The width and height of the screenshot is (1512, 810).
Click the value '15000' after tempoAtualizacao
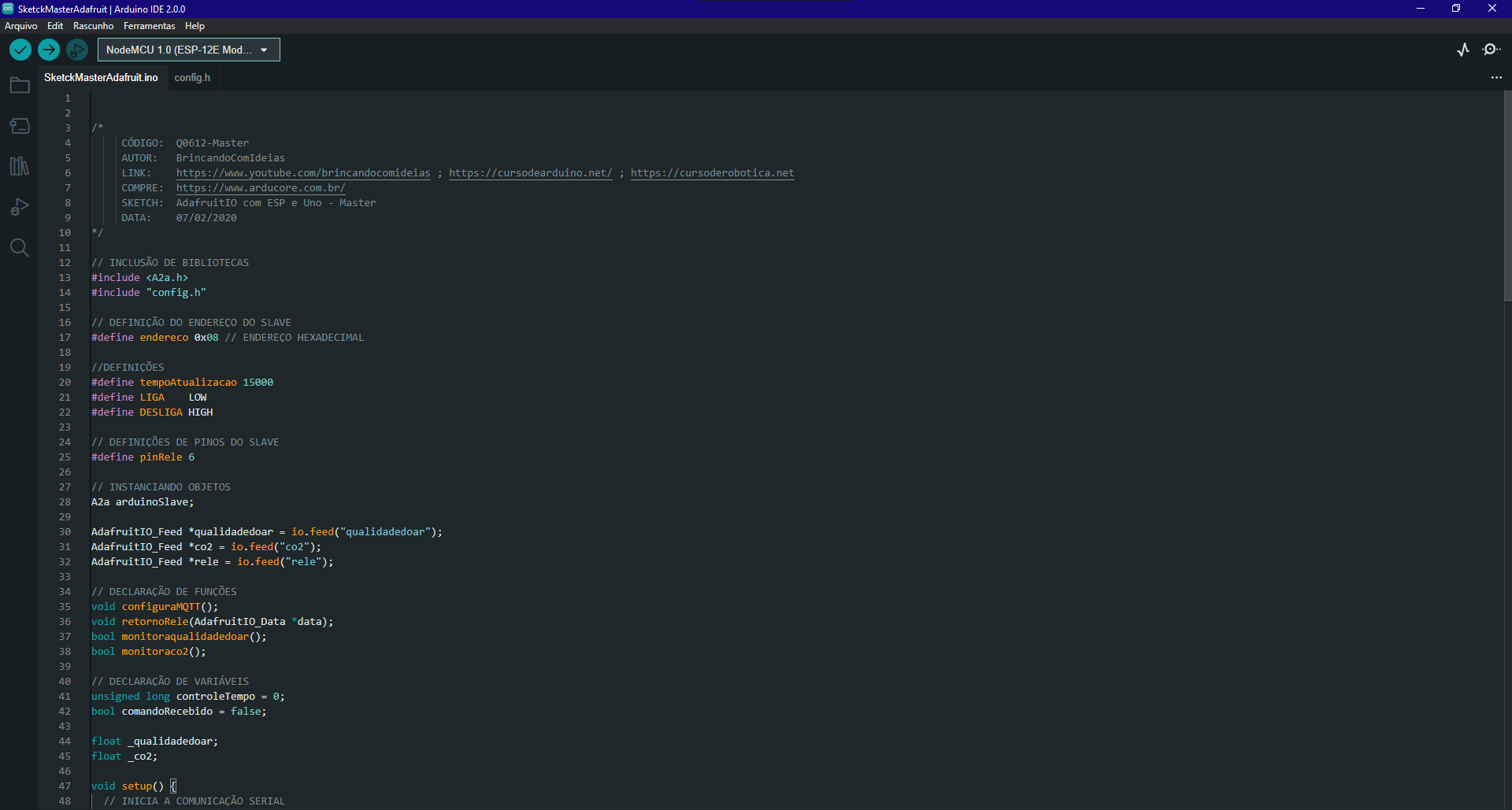(258, 383)
